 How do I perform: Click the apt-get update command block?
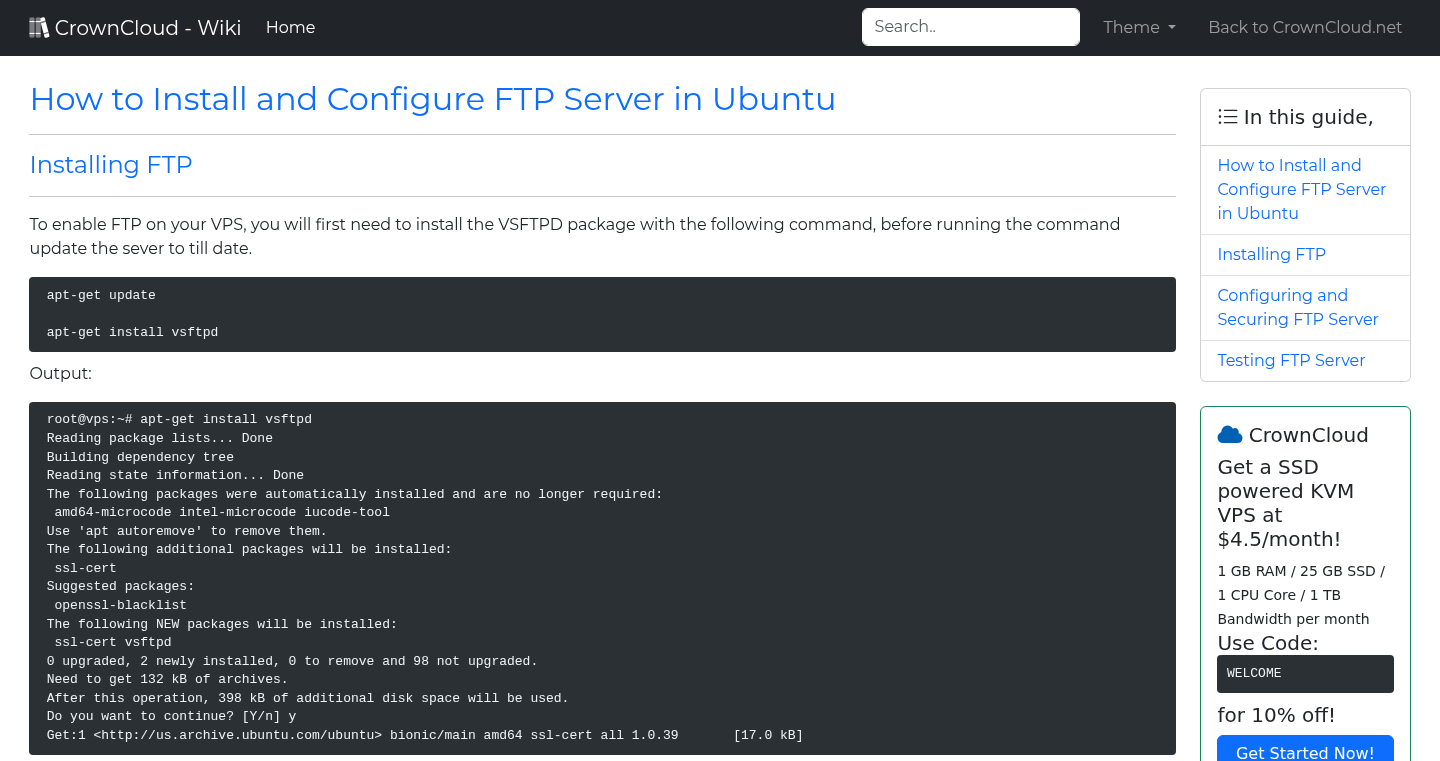tap(600, 314)
